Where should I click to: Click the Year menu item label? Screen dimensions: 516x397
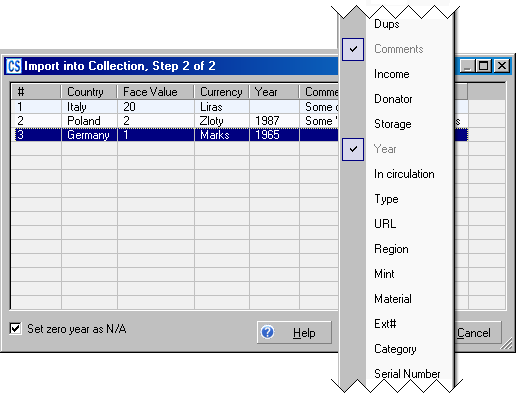385,149
